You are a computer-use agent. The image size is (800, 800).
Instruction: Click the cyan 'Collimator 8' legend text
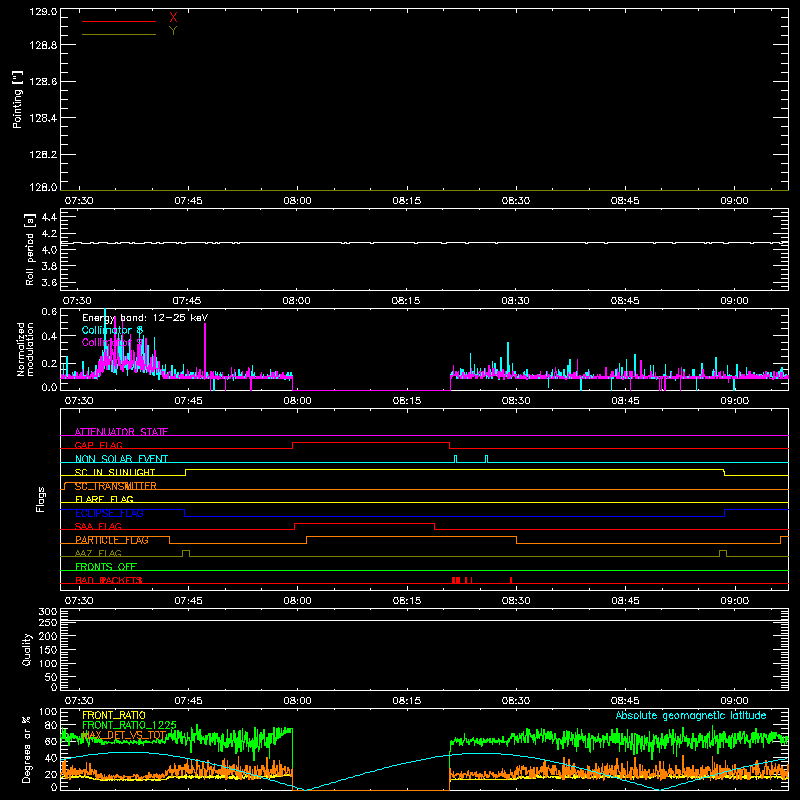coord(112,330)
